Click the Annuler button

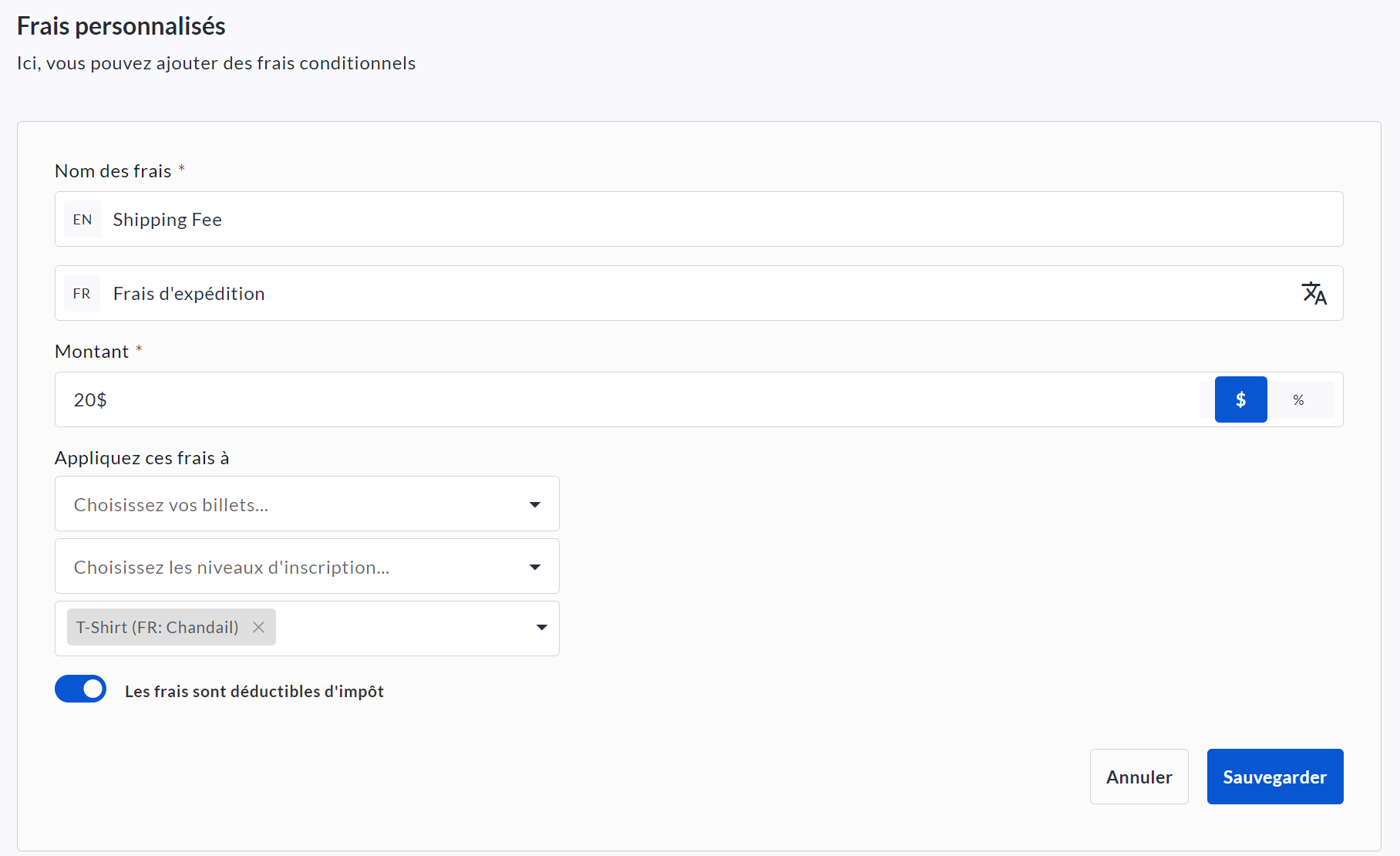(1139, 777)
